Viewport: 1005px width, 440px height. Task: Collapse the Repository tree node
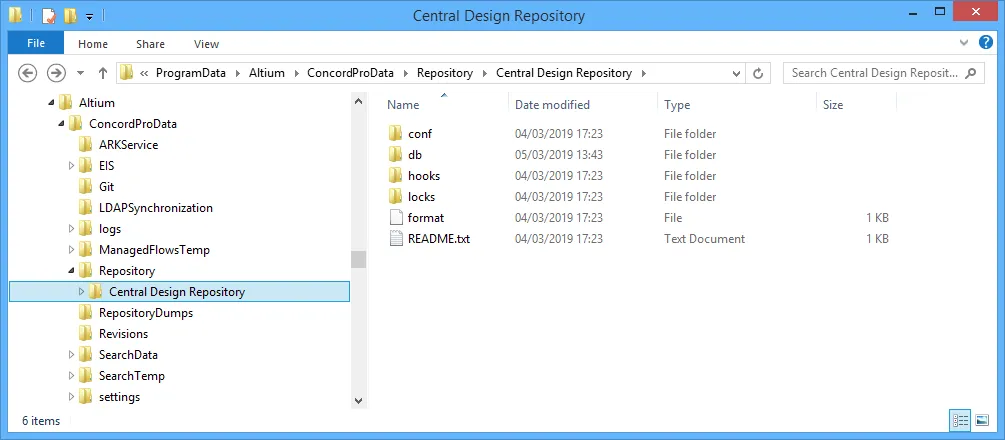pos(71,271)
